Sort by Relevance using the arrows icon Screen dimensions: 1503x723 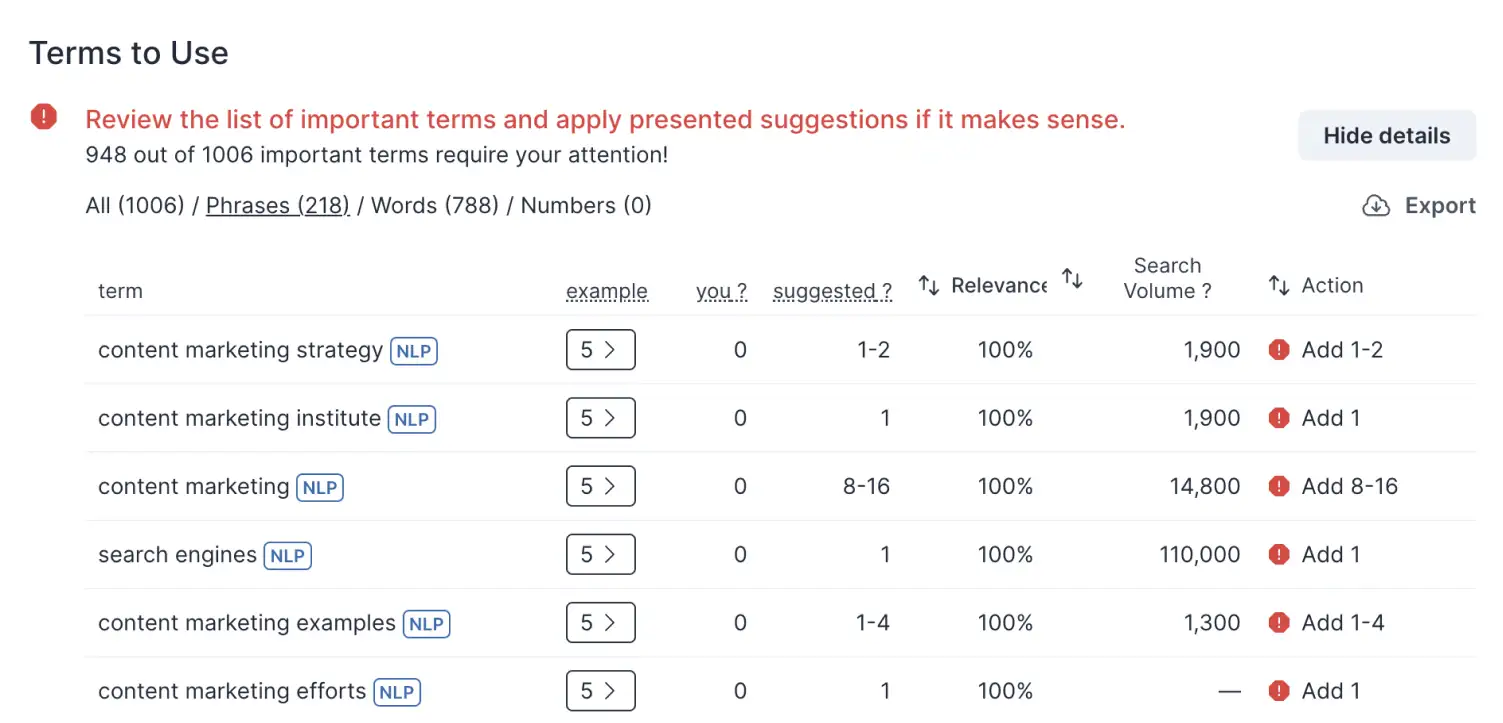coord(929,286)
